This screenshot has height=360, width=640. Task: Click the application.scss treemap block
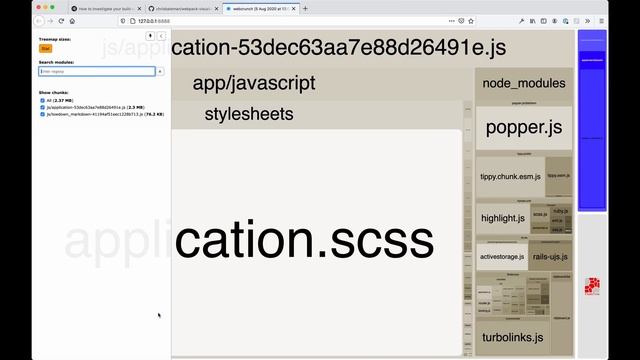[316, 242]
